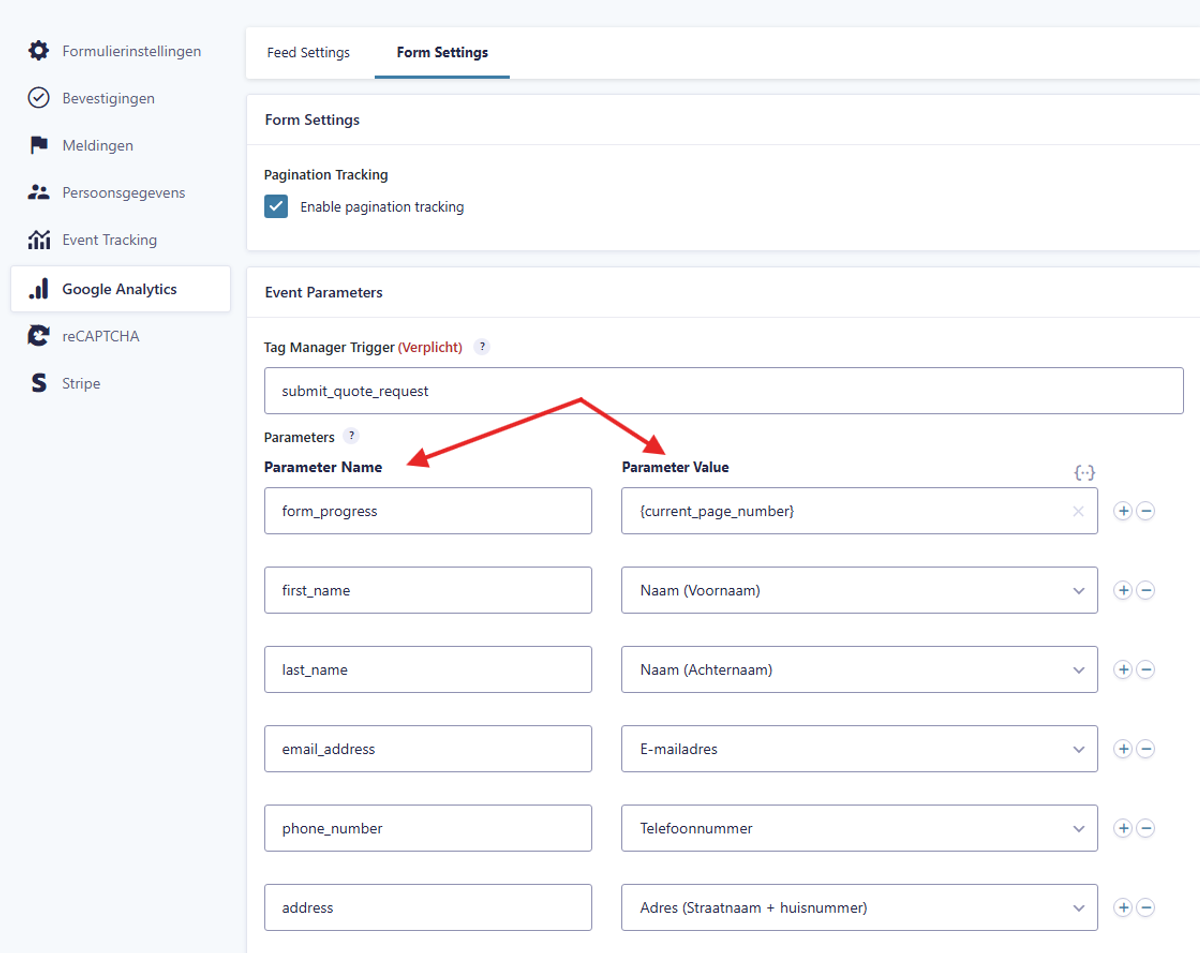Remove the email_address parameter row

coord(1146,749)
